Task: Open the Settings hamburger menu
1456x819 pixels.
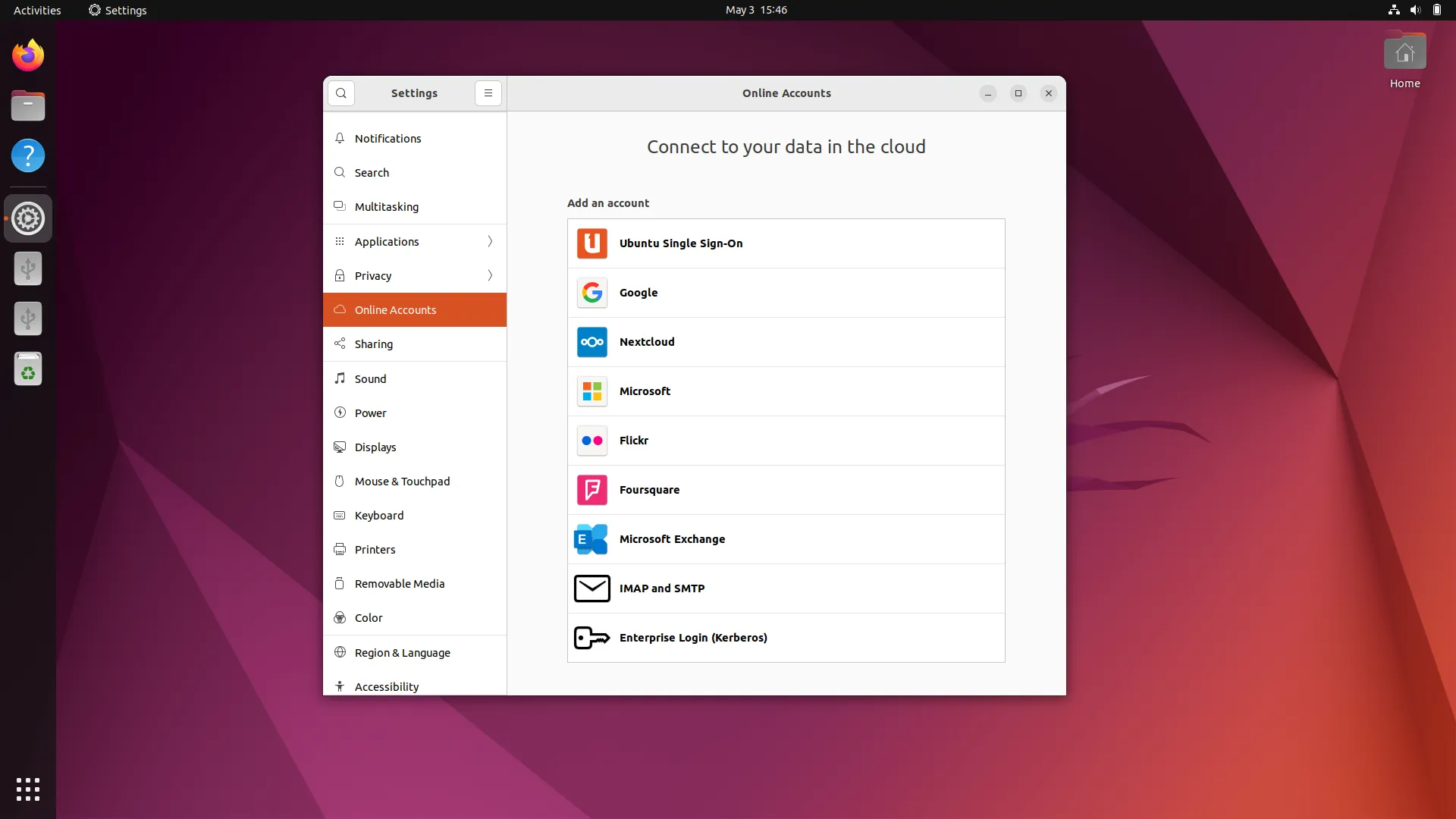Action: [488, 93]
